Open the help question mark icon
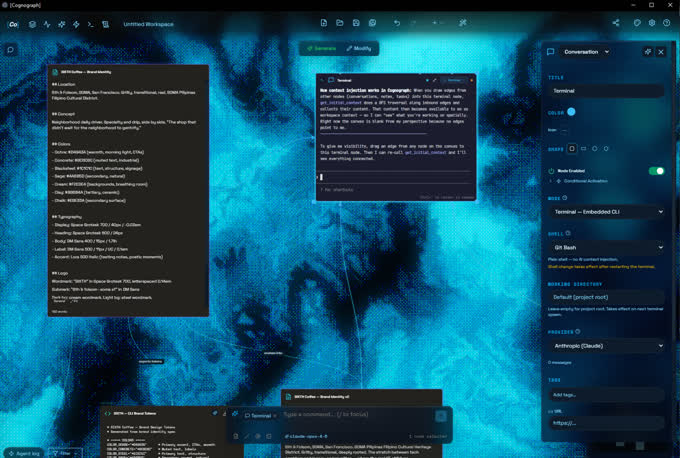 coord(667,23)
